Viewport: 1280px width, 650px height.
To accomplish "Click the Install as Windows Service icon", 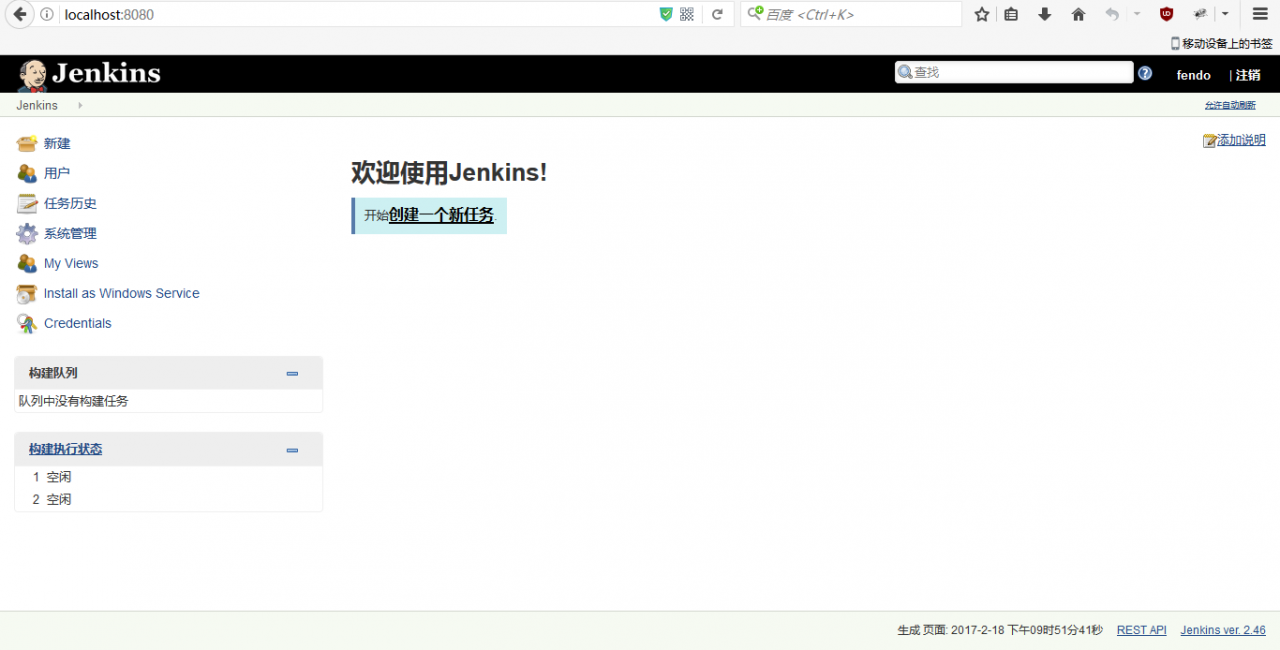I will (27, 293).
